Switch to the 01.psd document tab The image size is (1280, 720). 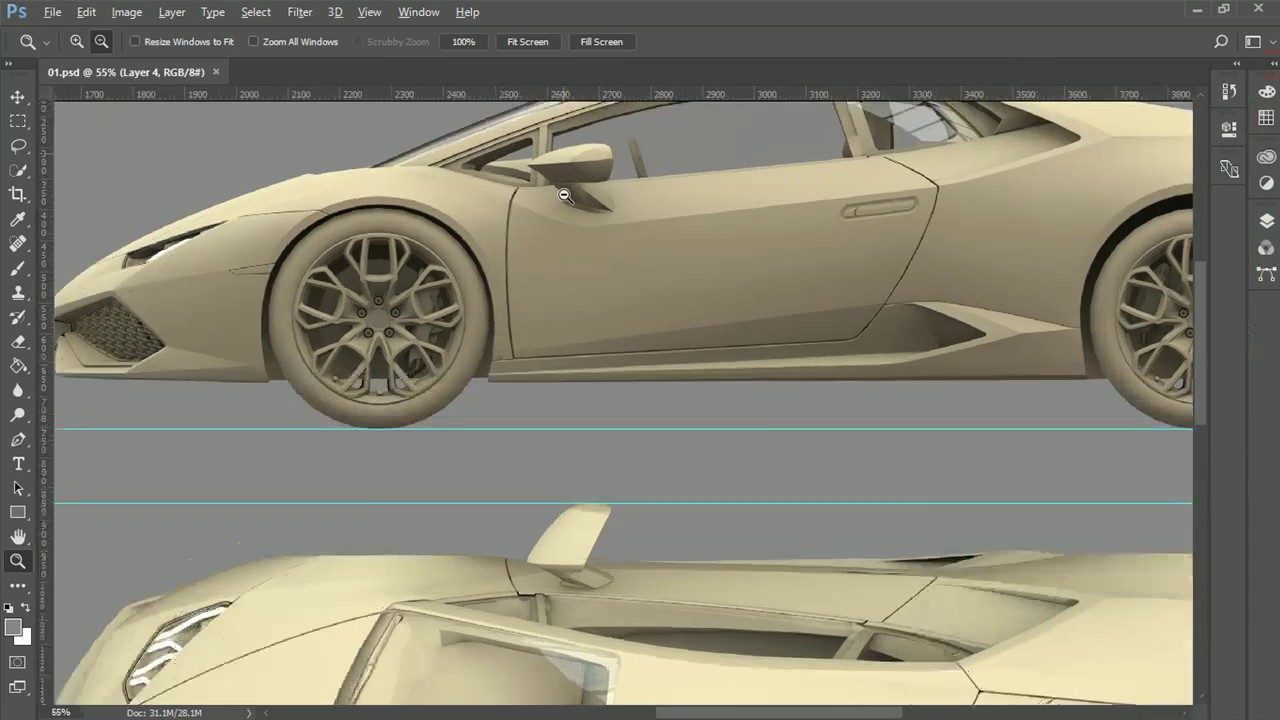click(x=126, y=72)
